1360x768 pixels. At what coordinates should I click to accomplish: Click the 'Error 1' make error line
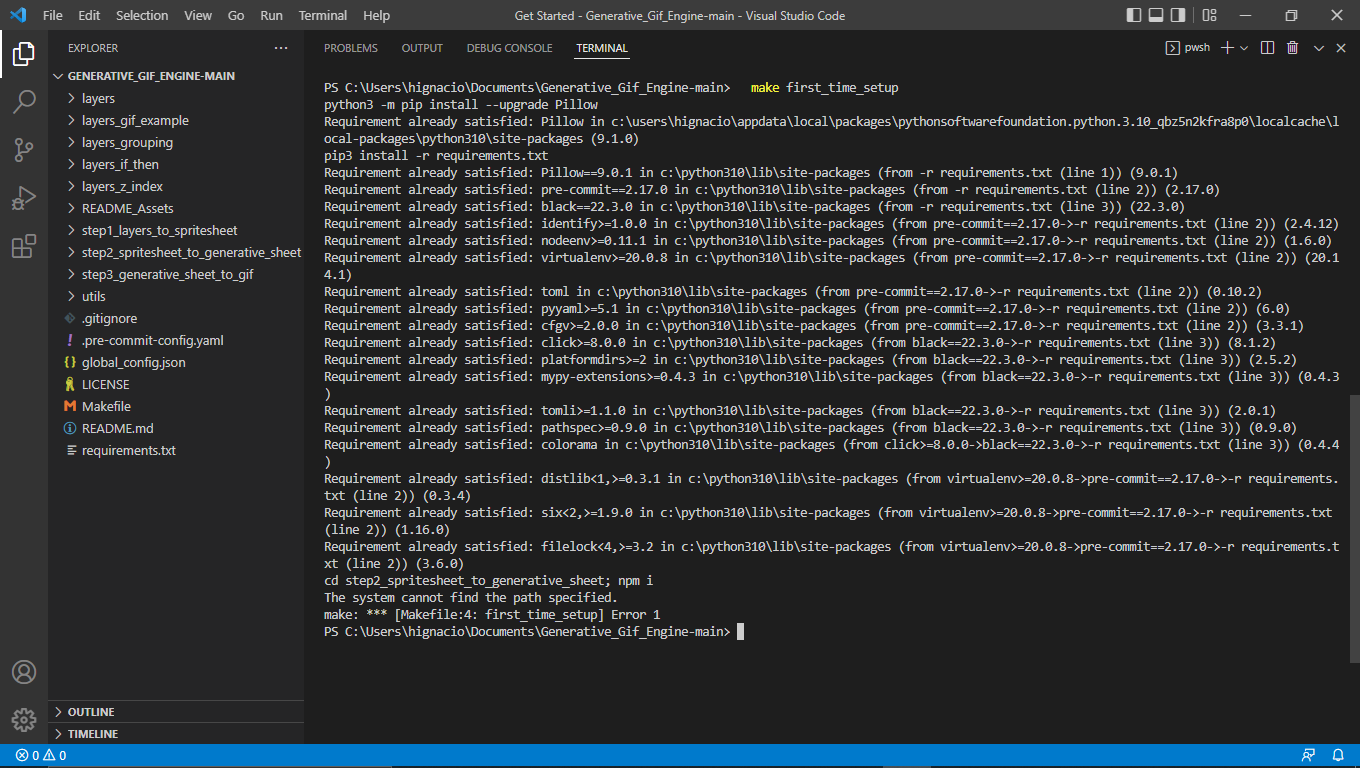(492, 615)
